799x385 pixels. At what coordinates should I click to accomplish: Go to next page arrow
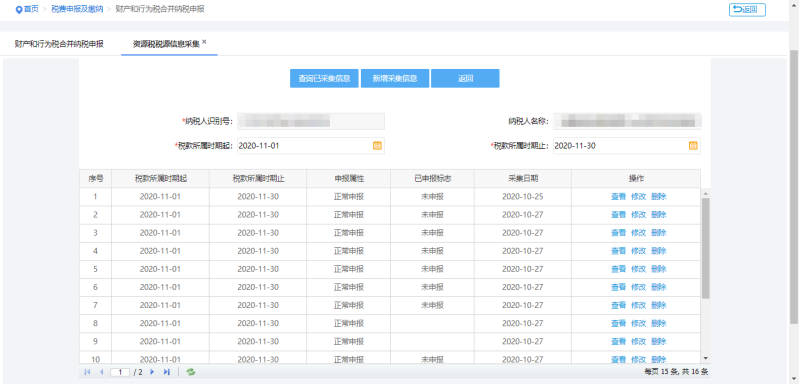(x=152, y=372)
